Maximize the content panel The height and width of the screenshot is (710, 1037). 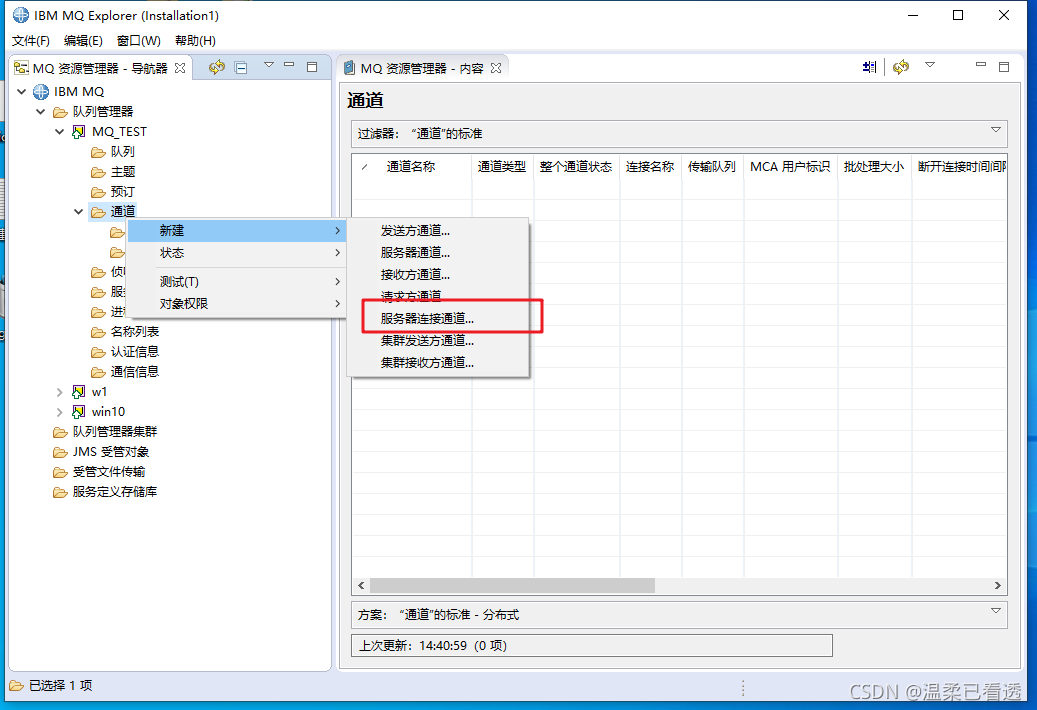tap(1004, 67)
